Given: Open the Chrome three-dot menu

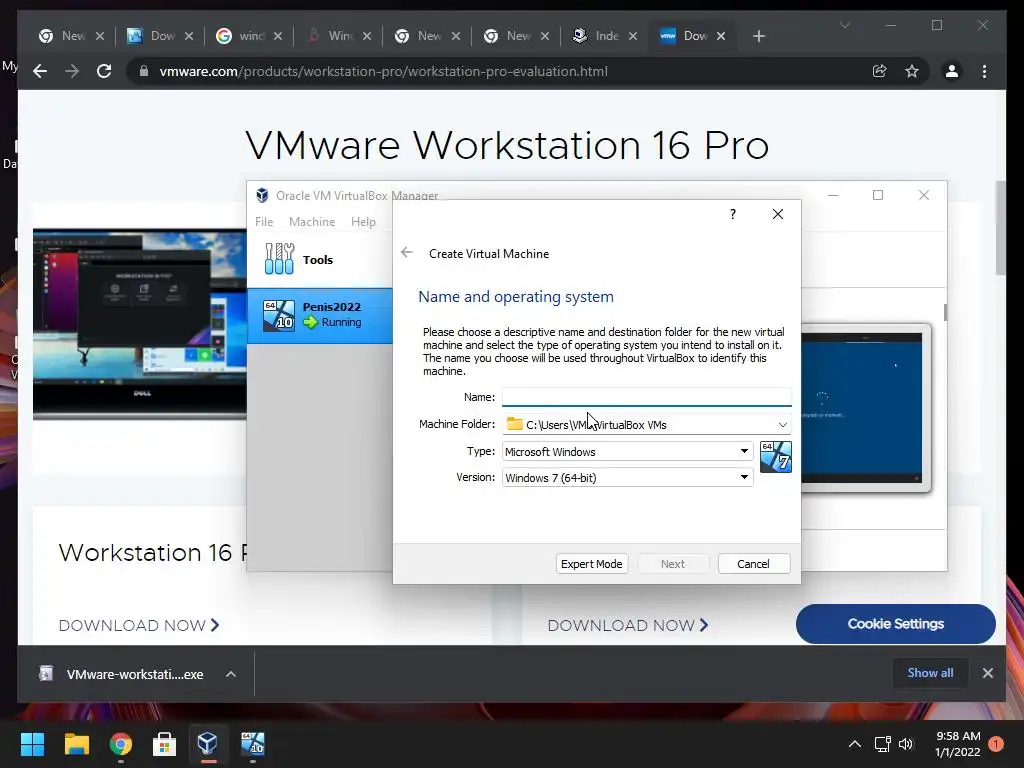Looking at the screenshot, I should (984, 71).
